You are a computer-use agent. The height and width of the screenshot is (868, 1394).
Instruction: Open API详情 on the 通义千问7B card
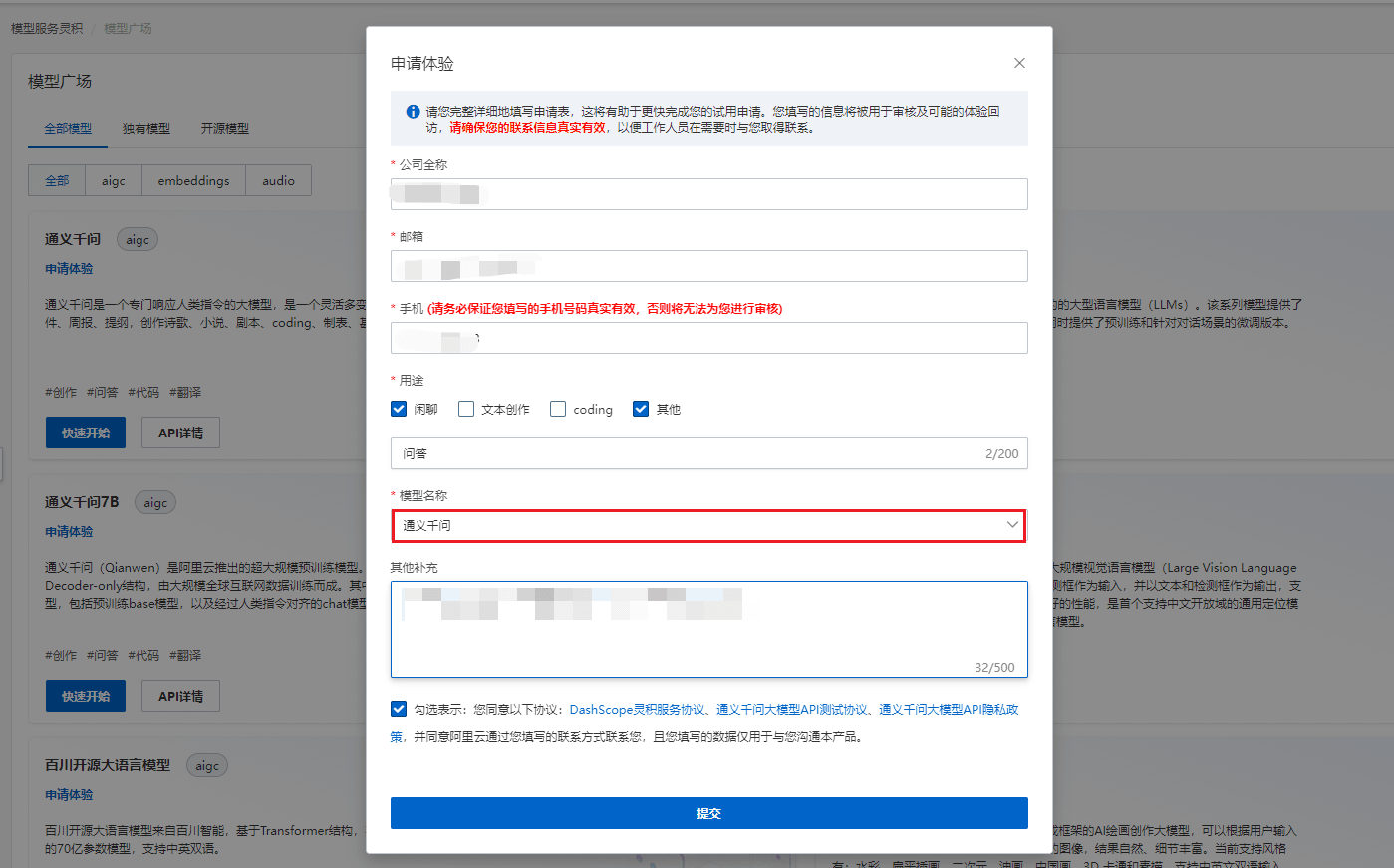[x=180, y=696]
